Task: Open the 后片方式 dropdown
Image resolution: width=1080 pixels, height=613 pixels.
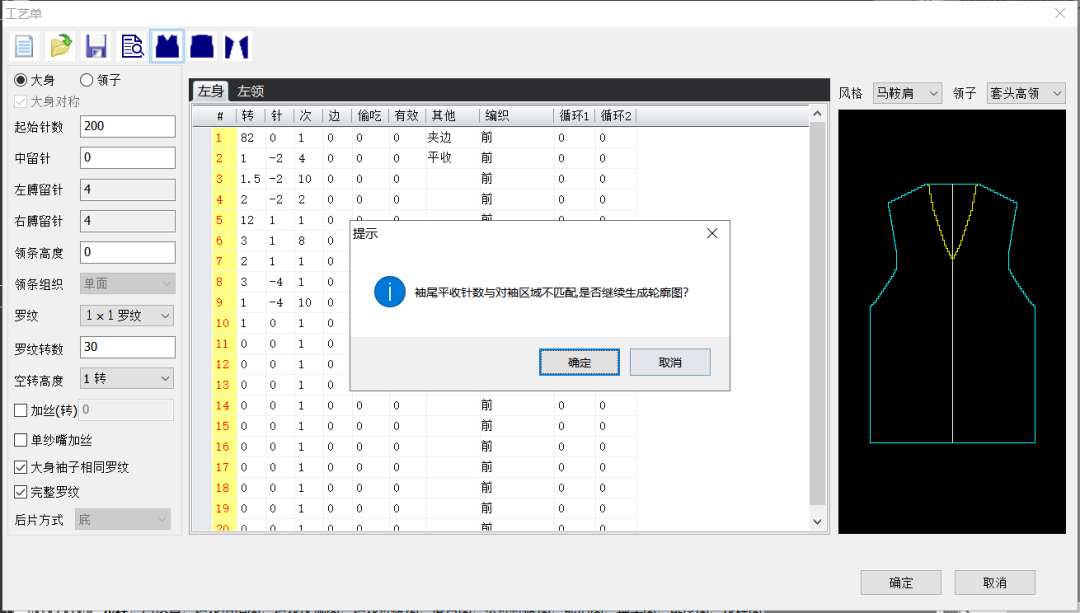Action: [123, 519]
